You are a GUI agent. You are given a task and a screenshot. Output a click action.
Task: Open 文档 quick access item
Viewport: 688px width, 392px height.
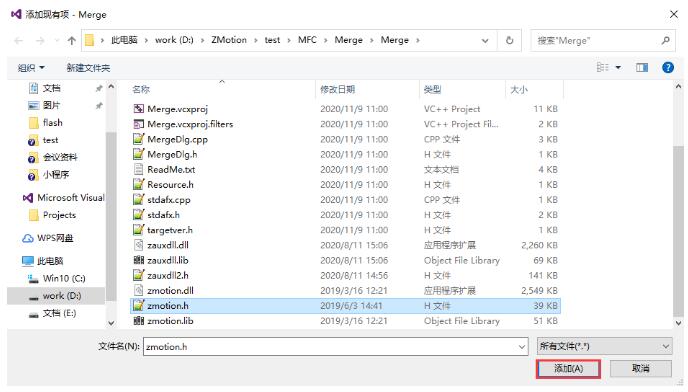pos(44,88)
